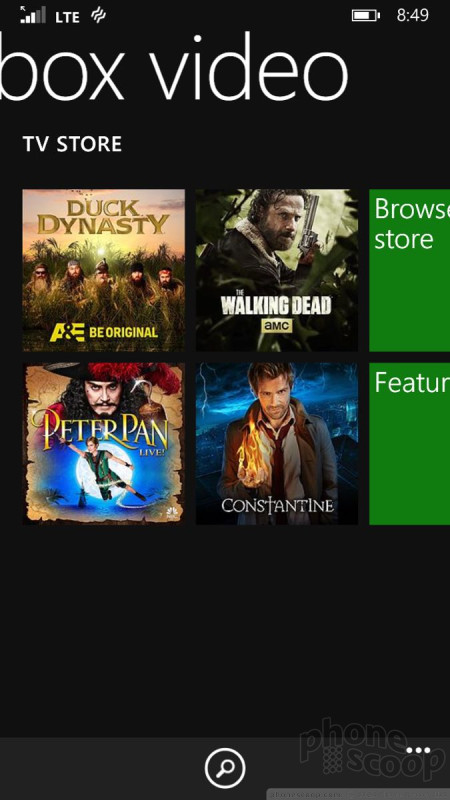Tap the battery status icon

click(365, 16)
